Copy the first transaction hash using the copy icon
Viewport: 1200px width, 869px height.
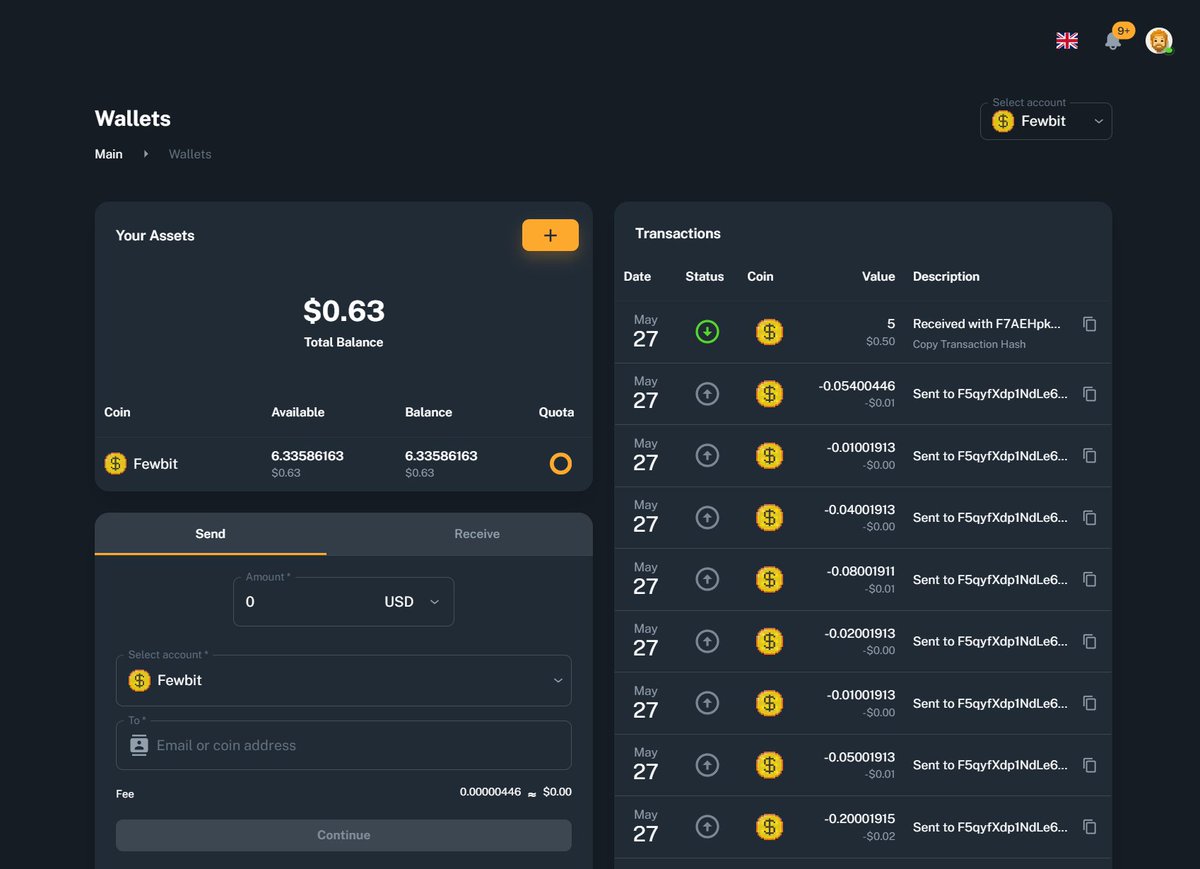pos(1089,324)
